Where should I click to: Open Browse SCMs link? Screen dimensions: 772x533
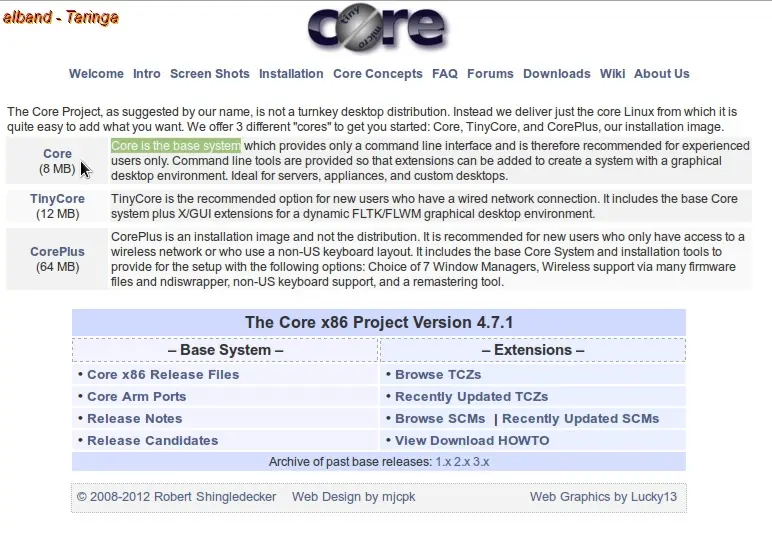[440, 419]
